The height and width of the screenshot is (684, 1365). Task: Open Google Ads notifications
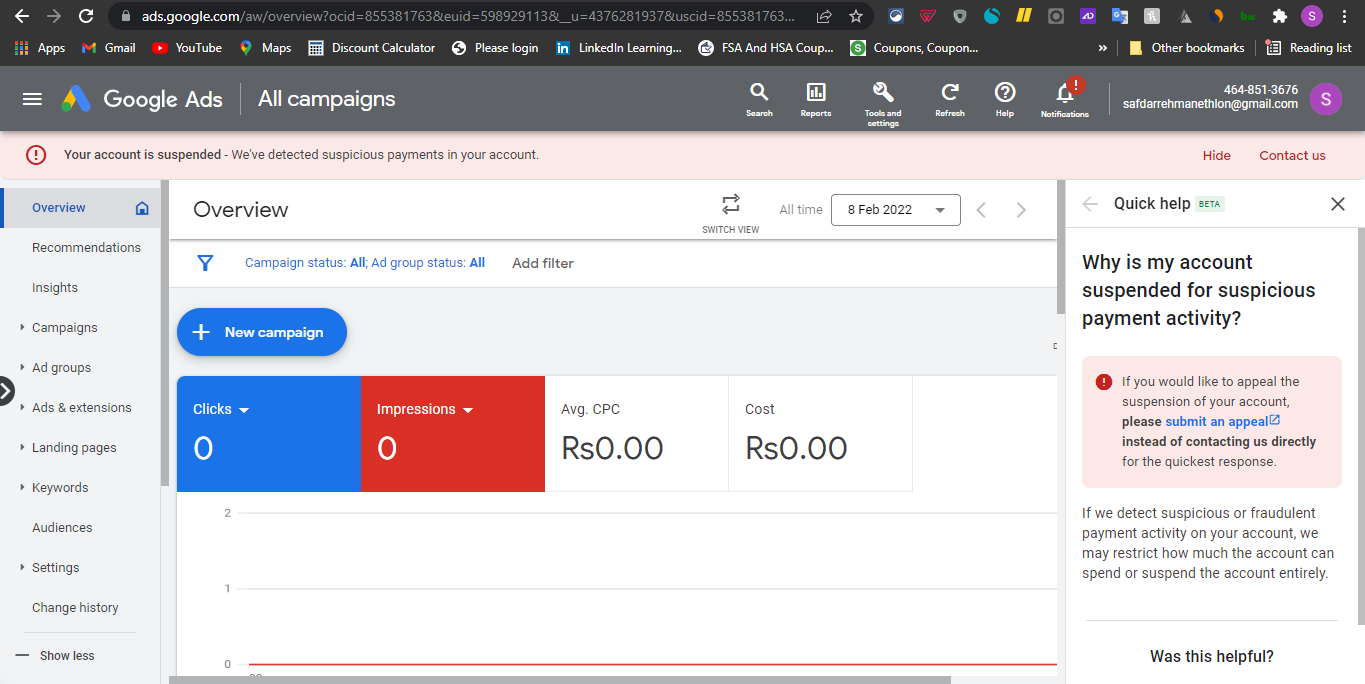[x=1064, y=99]
